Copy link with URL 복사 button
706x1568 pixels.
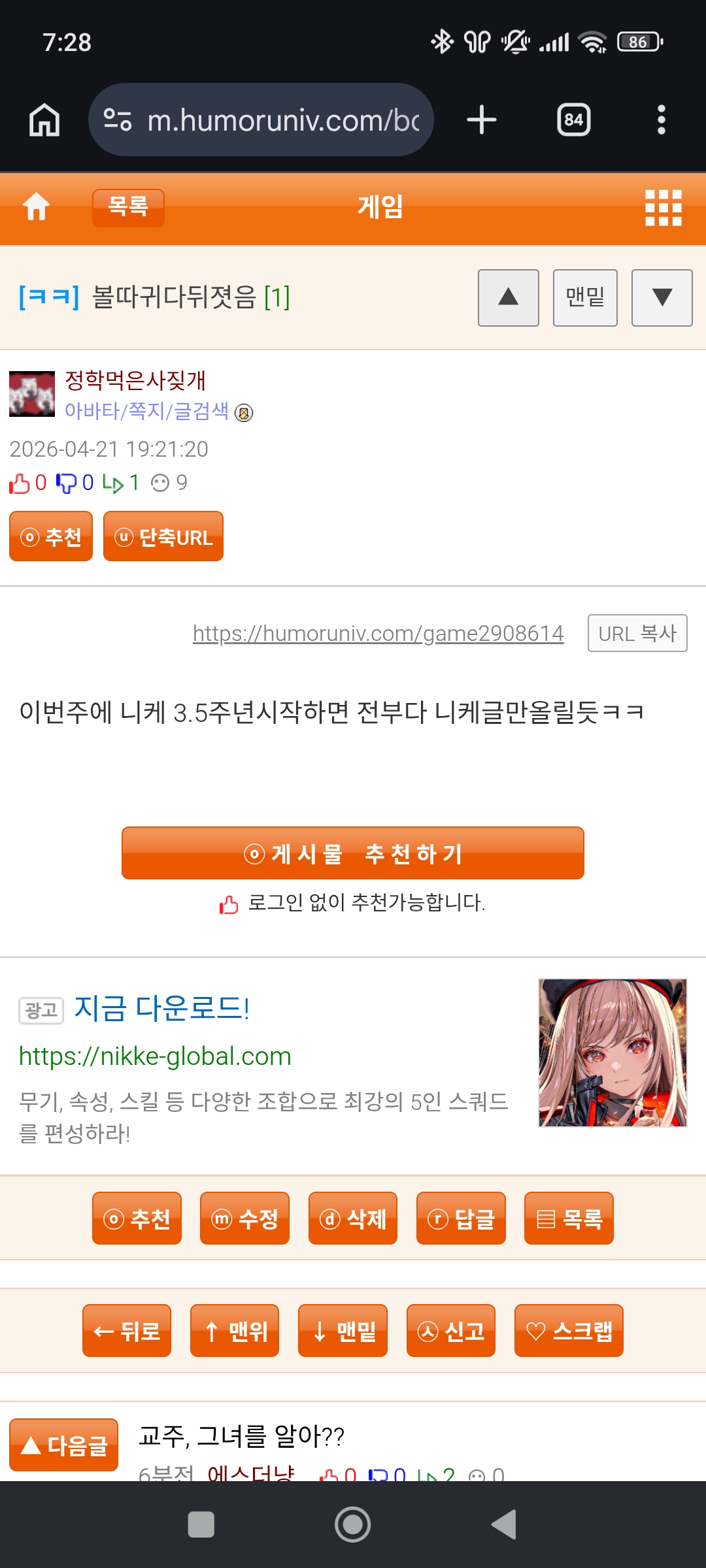point(637,633)
